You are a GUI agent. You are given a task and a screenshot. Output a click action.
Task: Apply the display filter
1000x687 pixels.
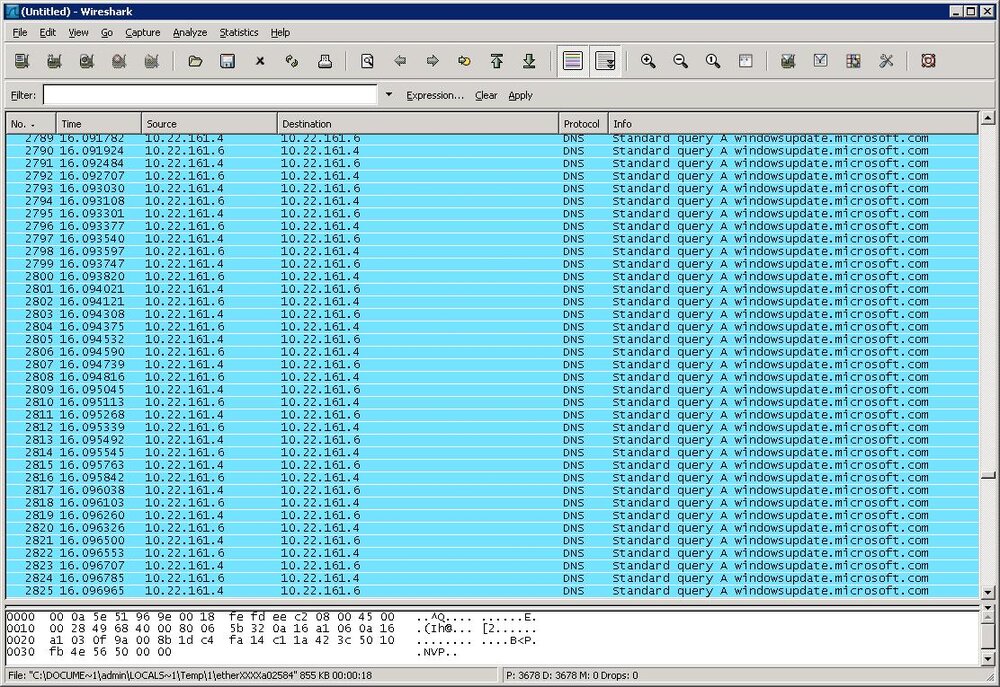pyautogui.click(x=520, y=95)
